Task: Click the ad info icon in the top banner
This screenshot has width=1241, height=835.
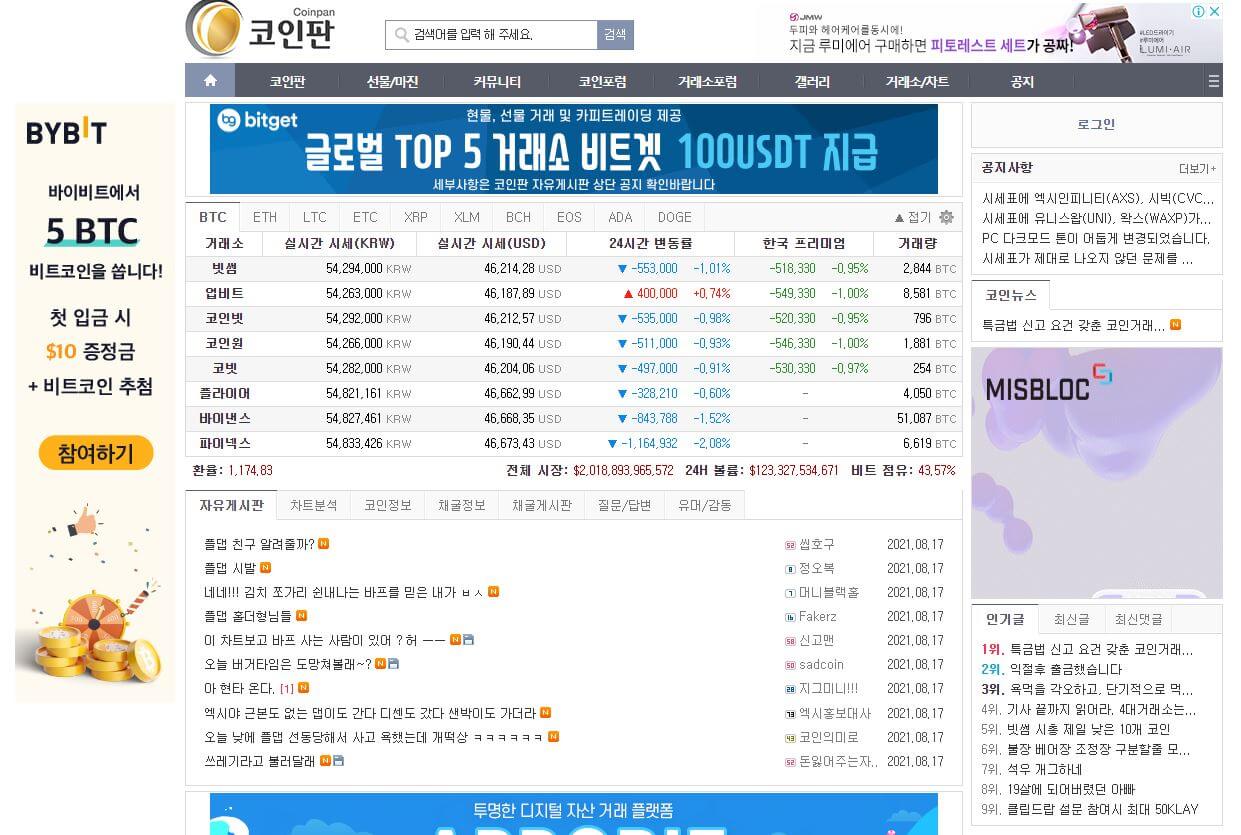Action: coord(1198,12)
